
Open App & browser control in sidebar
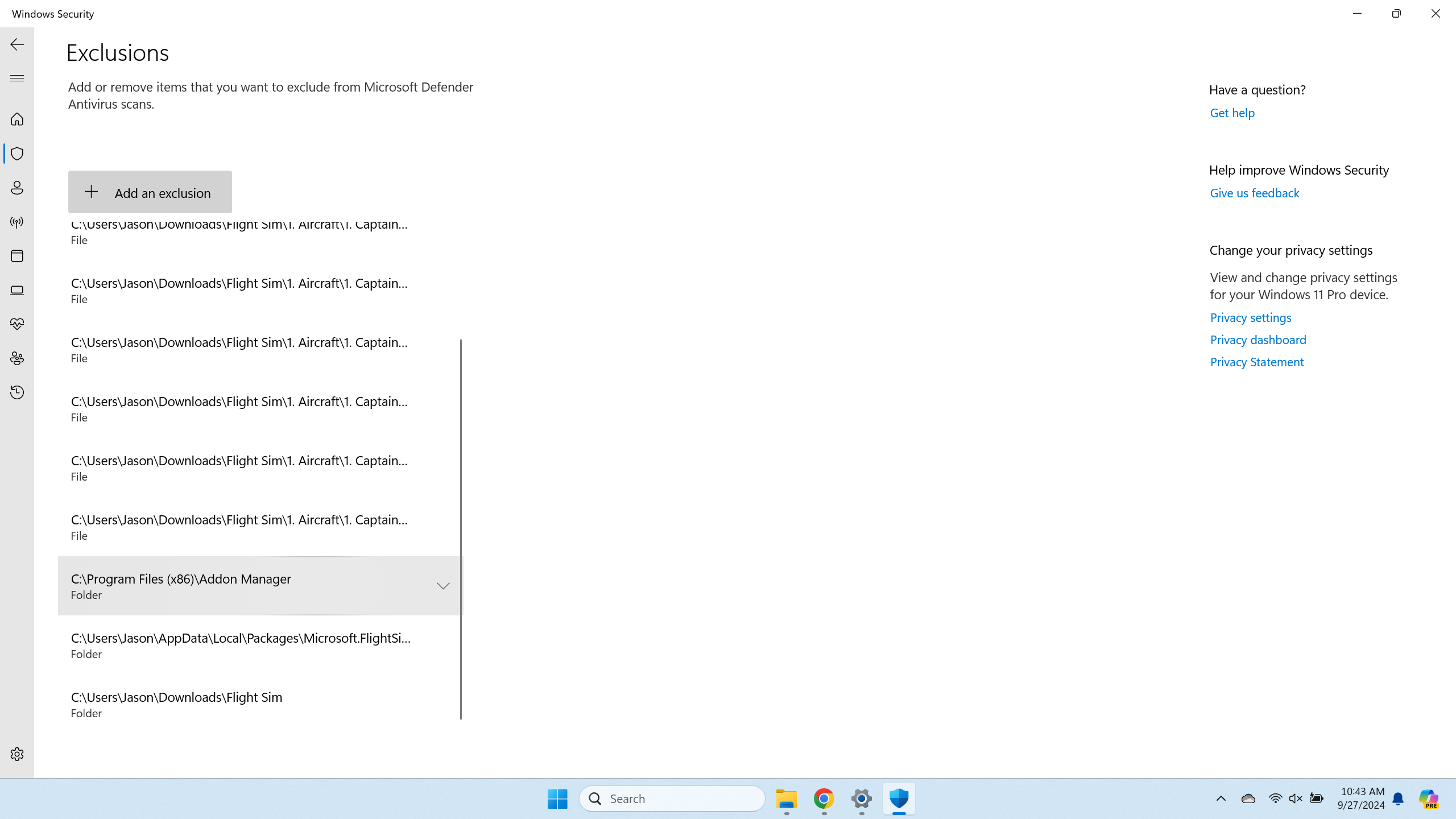click(x=17, y=256)
